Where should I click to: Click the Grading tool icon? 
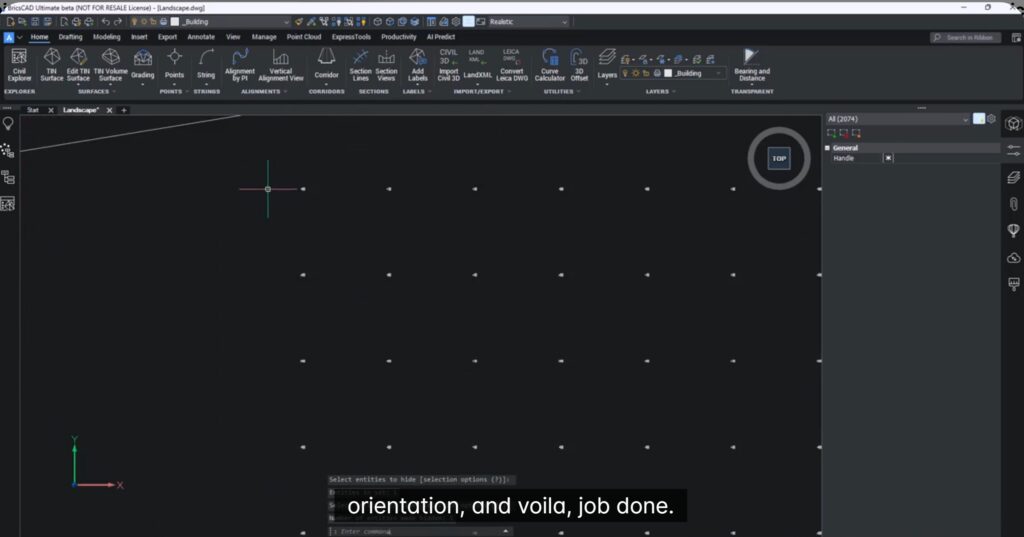point(143,65)
